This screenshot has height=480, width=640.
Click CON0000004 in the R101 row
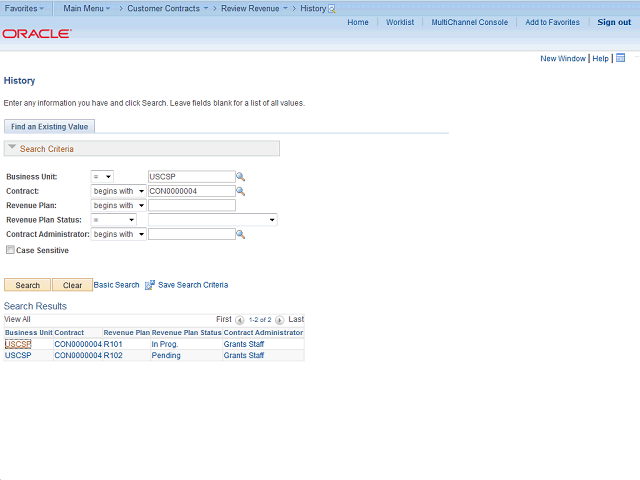click(78, 344)
